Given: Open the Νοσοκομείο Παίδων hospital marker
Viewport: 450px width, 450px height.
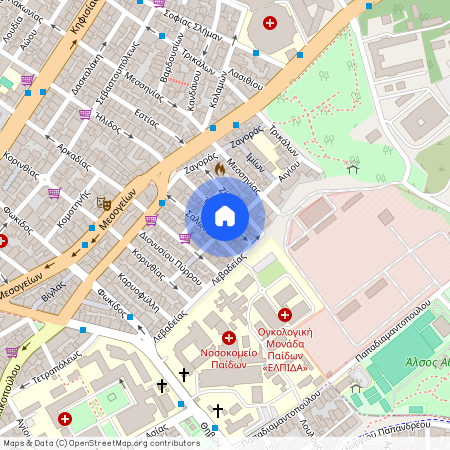Looking at the screenshot, I should tap(229, 338).
